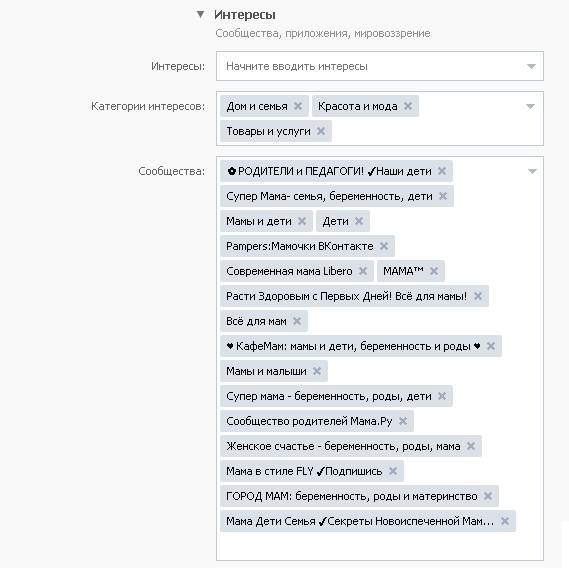Delete 'Pampers:Мамочки ВКонтакте' community tag
569x568 pixels.
point(384,246)
